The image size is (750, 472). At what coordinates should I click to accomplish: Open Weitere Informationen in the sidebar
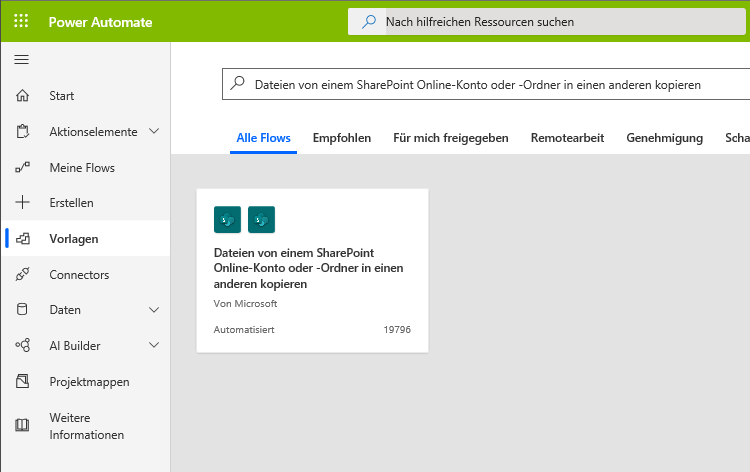click(x=87, y=426)
